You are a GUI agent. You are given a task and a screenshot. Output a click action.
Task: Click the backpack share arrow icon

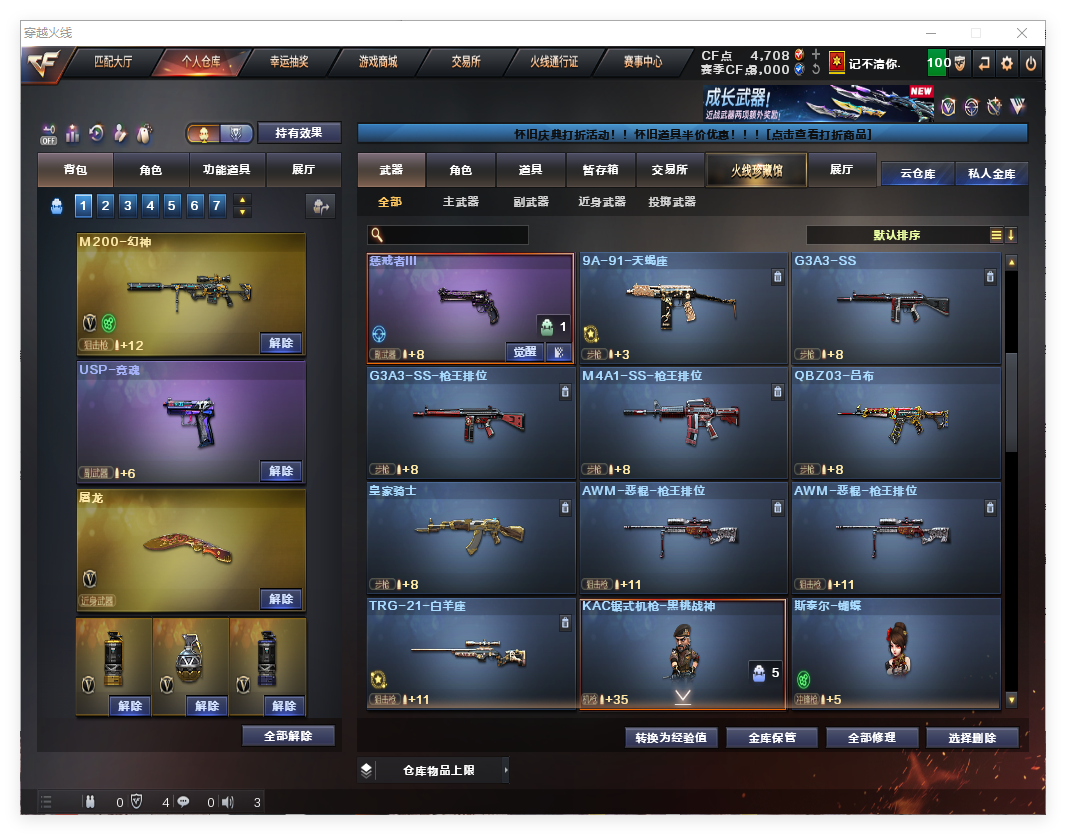click(x=320, y=206)
